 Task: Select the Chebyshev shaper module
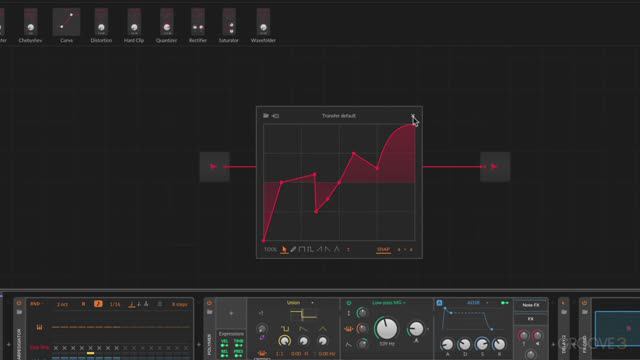point(30,25)
